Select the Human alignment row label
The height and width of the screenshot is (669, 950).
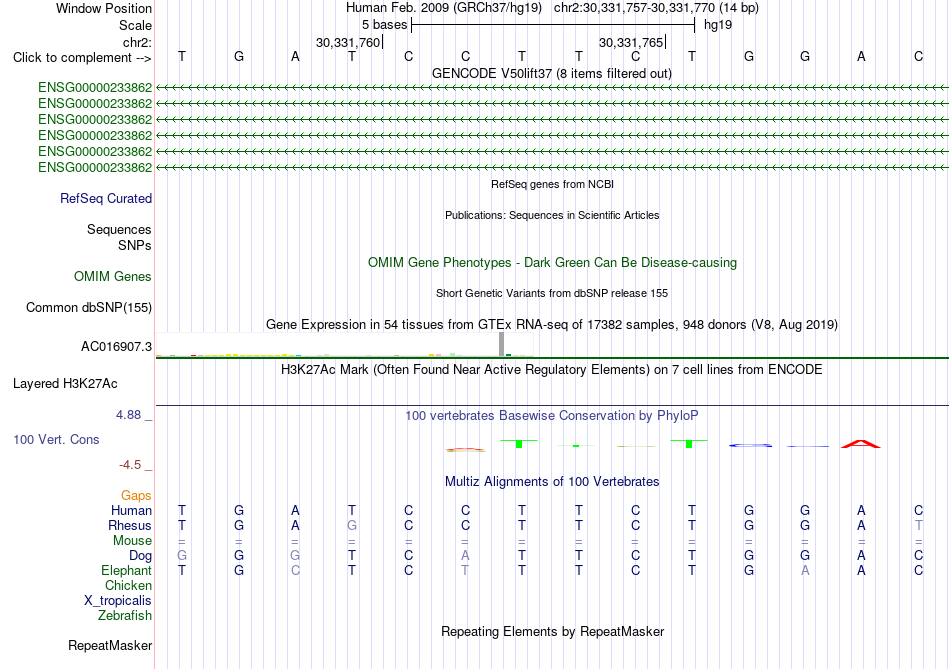click(131, 510)
